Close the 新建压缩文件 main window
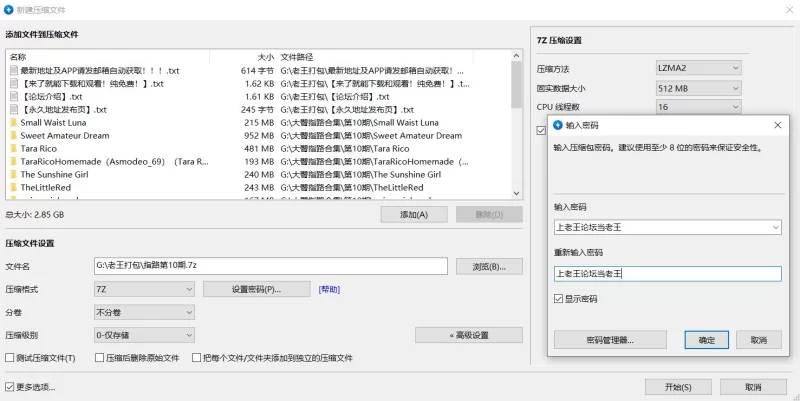This screenshot has height=401, width=800. point(789,10)
